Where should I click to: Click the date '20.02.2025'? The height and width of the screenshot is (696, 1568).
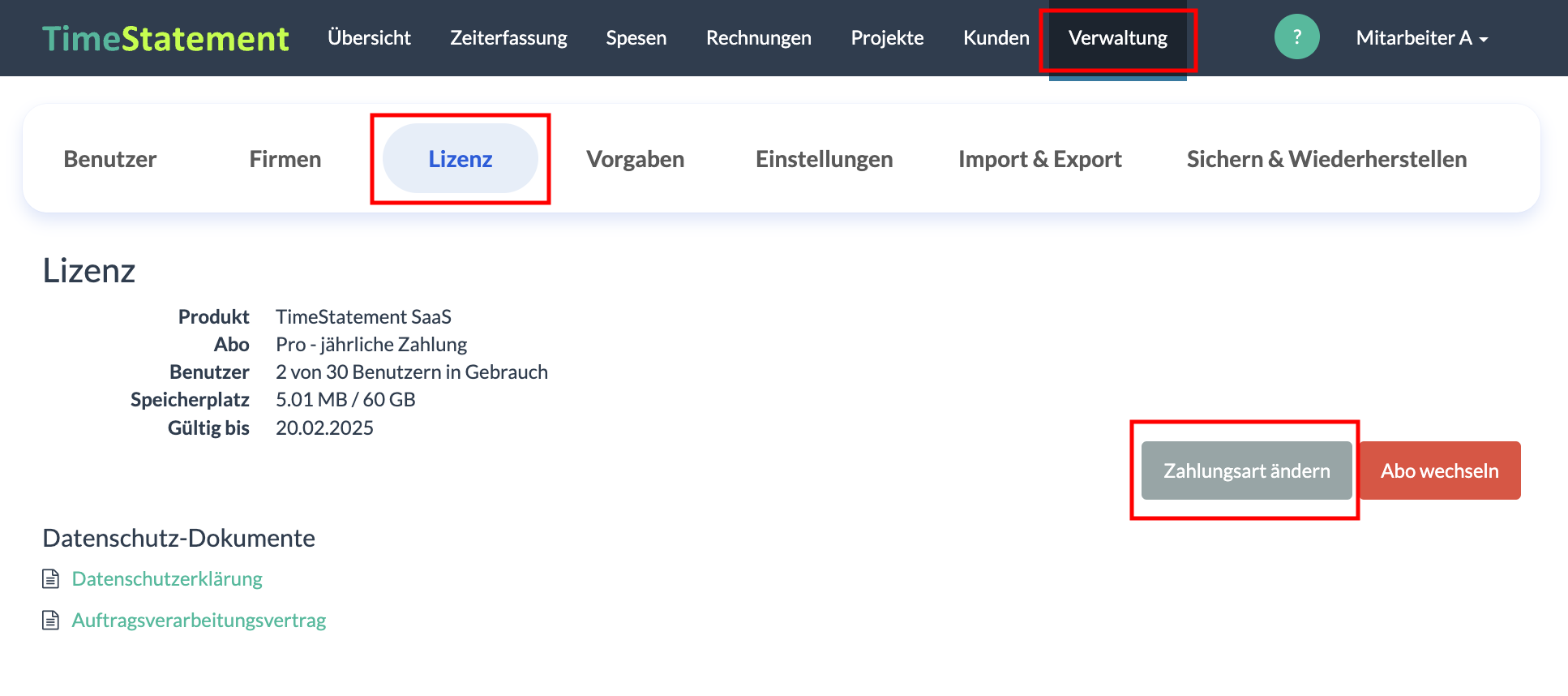pos(324,427)
